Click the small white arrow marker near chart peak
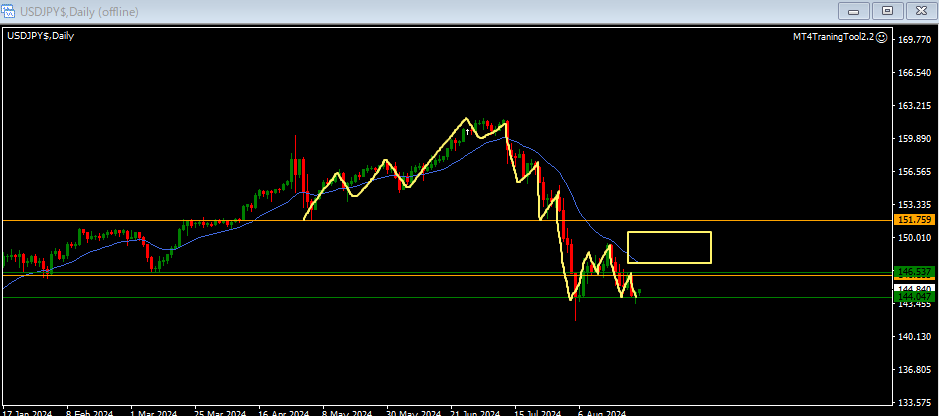Viewport: 939px width, 416px height. (467, 131)
